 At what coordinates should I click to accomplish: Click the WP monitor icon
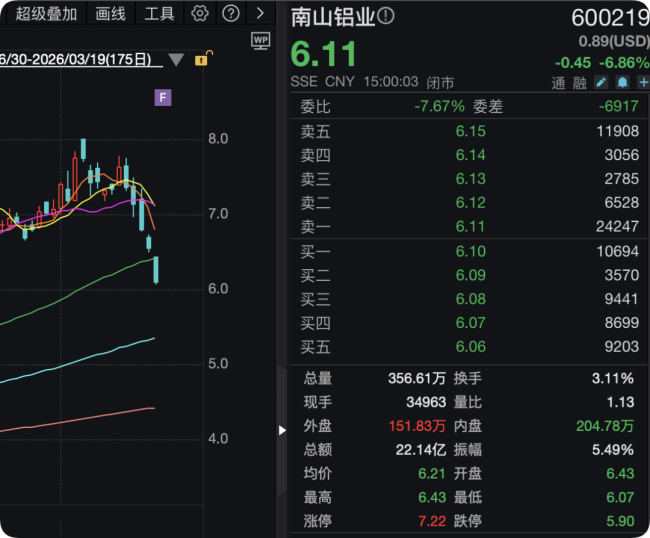tap(260, 41)
